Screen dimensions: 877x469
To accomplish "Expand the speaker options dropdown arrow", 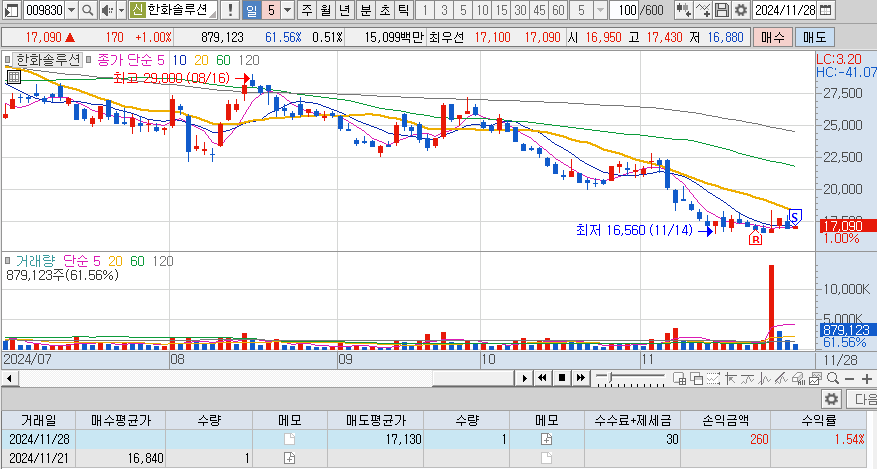I will [x=121, y=10].
